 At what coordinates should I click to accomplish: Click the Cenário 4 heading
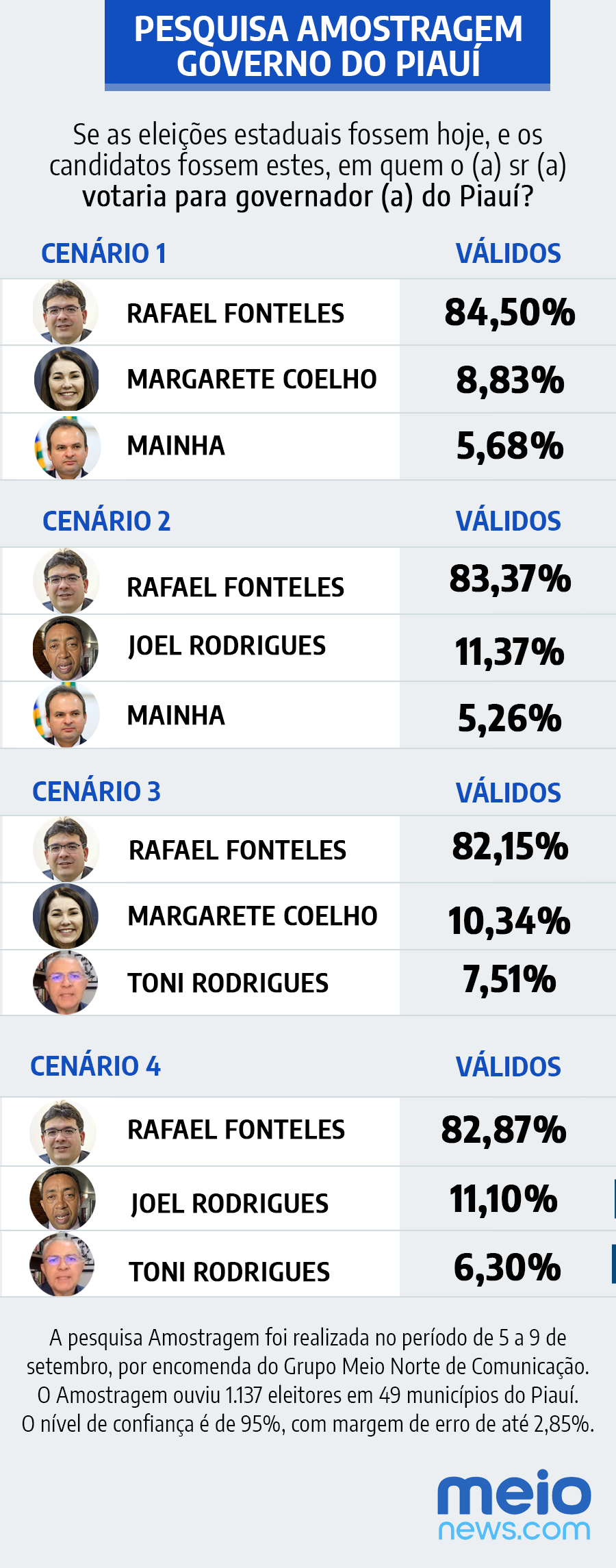(x=96, y=1066)
